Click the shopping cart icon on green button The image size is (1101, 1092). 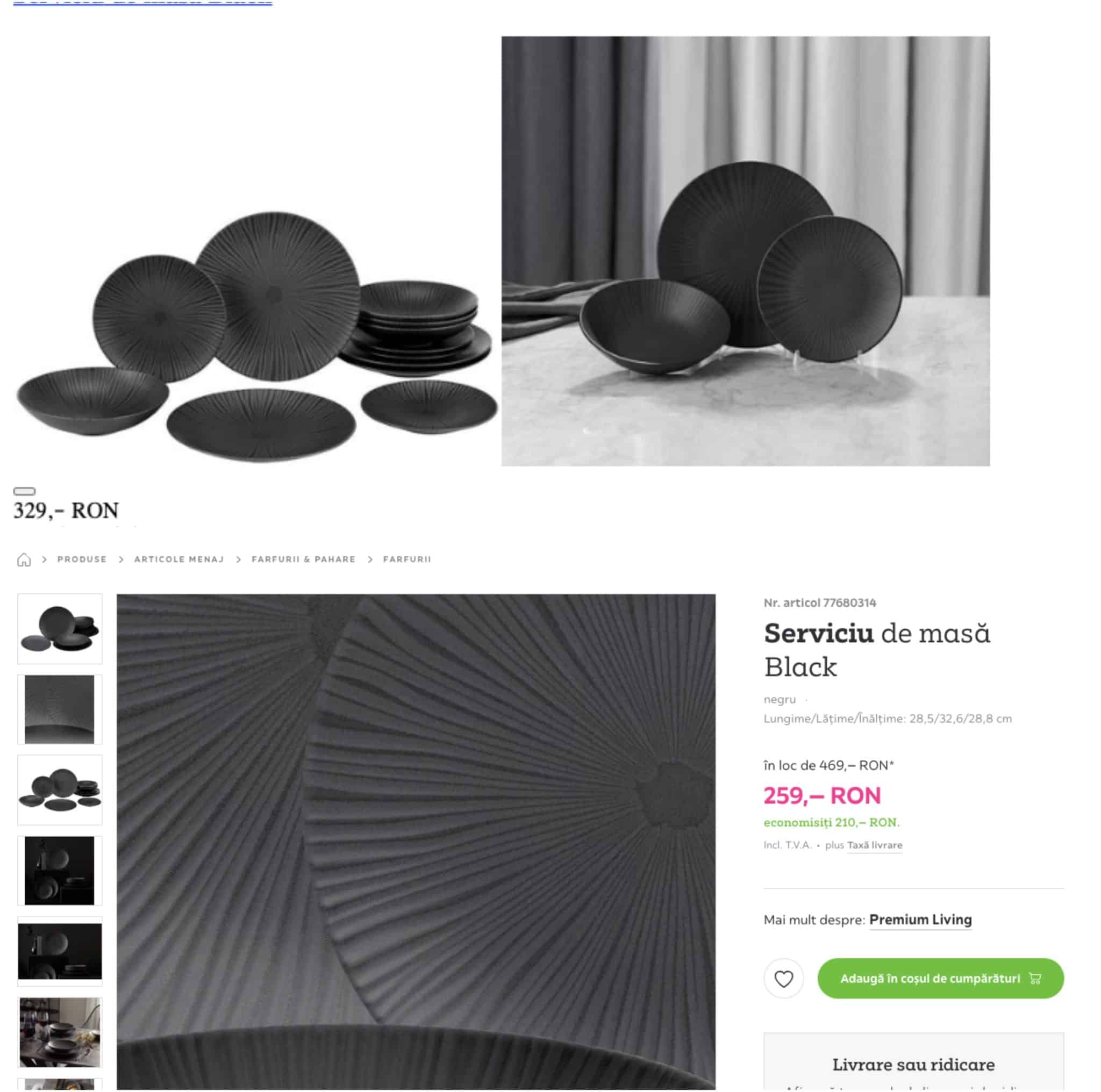(1035, 979)
